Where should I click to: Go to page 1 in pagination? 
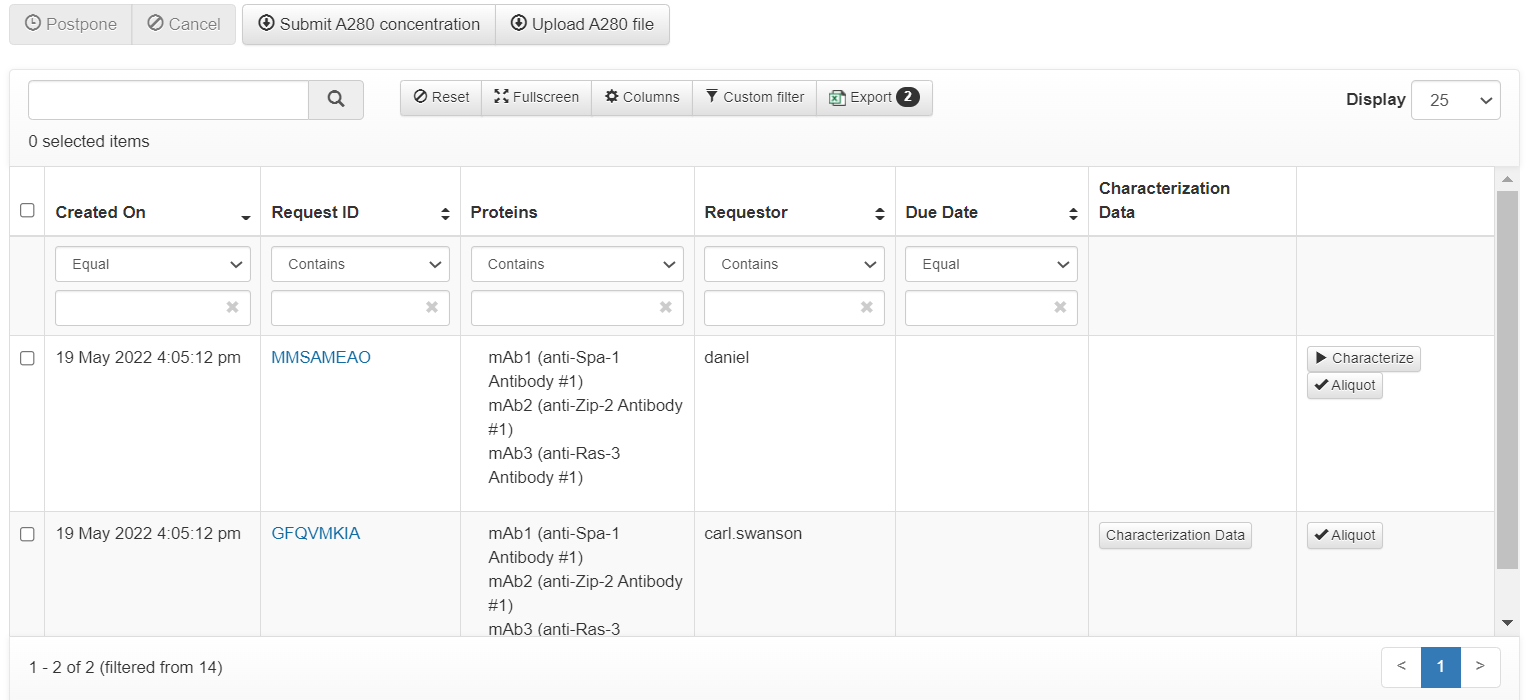tap(1440, 667)
